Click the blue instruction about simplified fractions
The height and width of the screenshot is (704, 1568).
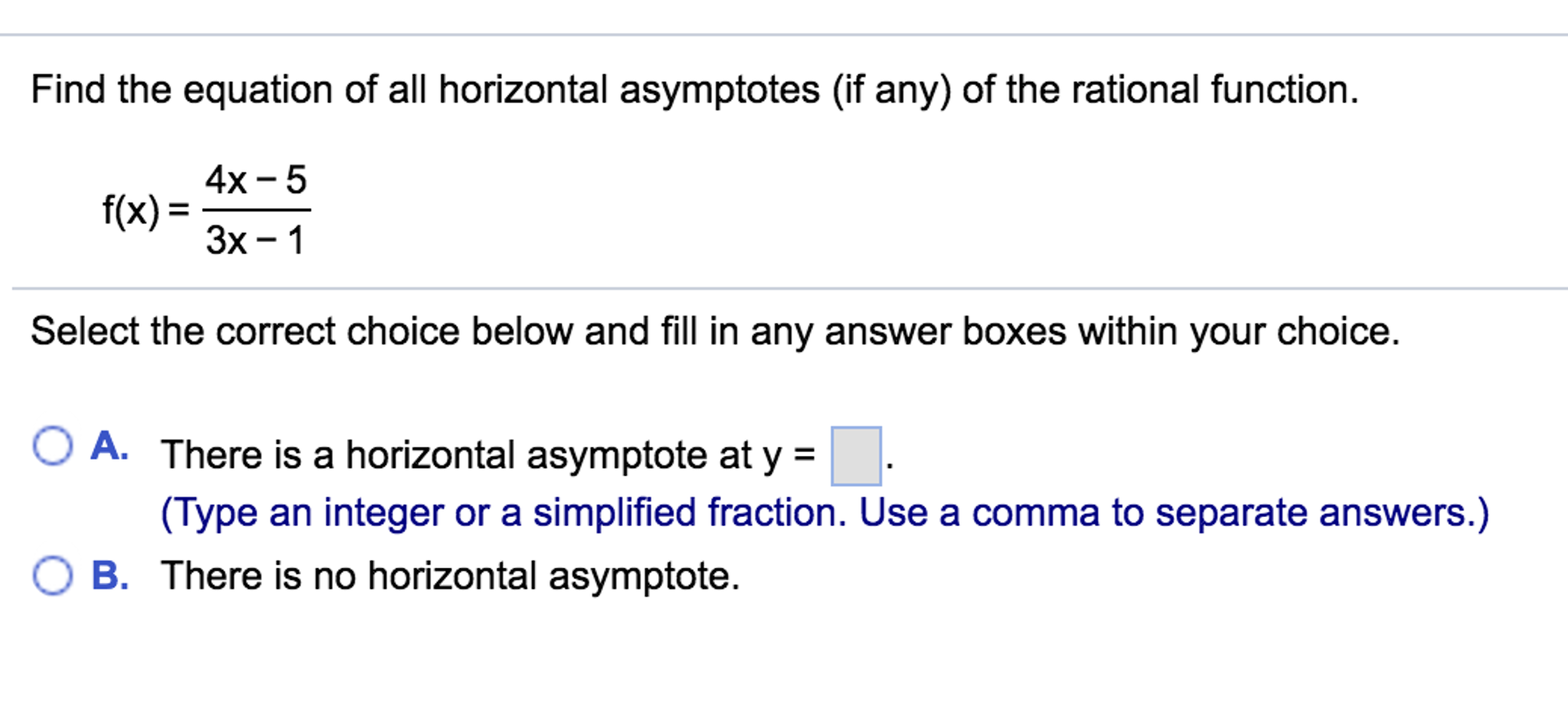tap(828, 513)
